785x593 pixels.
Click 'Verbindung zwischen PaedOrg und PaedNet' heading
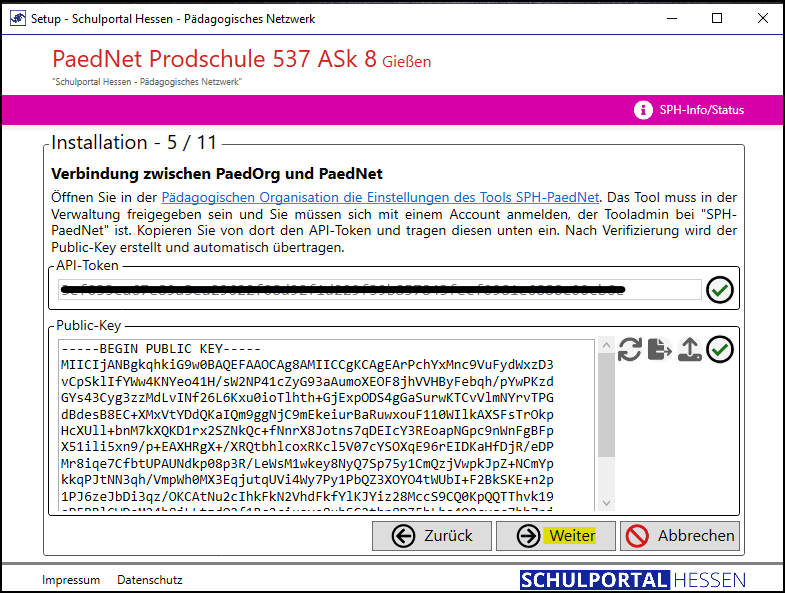[x=217, y=174]
